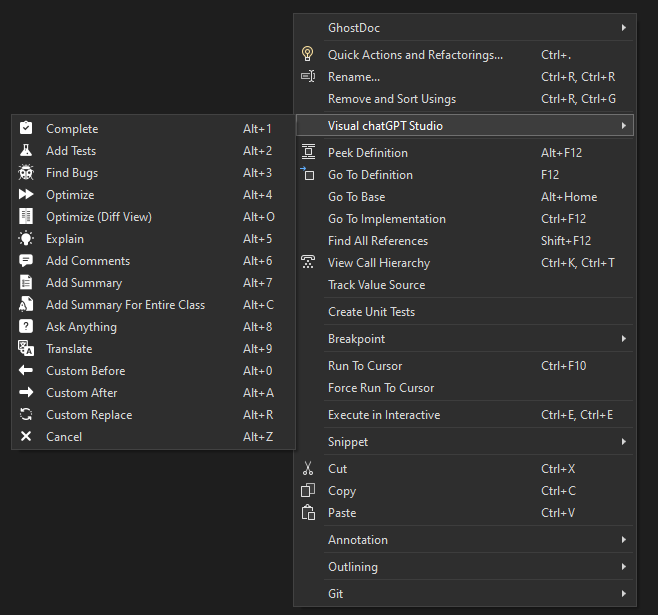Choose Force Run To Cursor
Viewport: 658px width, 615px height.
[x=465, y=388]
